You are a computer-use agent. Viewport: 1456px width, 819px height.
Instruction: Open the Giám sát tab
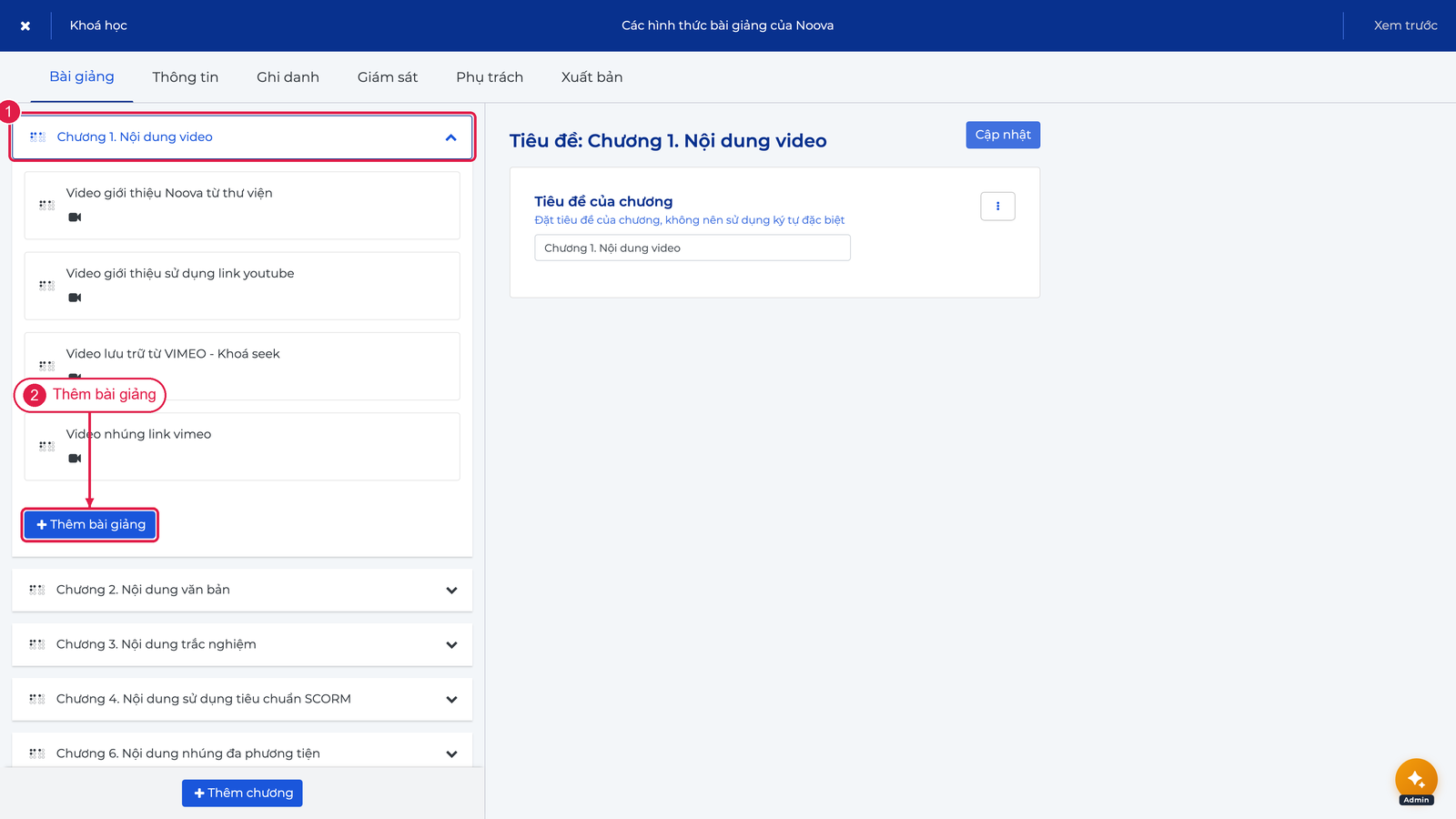click(x=388, y=77)
